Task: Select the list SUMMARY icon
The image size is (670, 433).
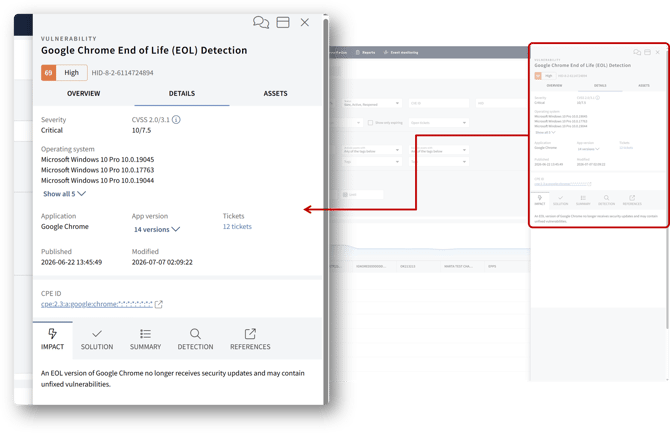Action: coord(145,333)
